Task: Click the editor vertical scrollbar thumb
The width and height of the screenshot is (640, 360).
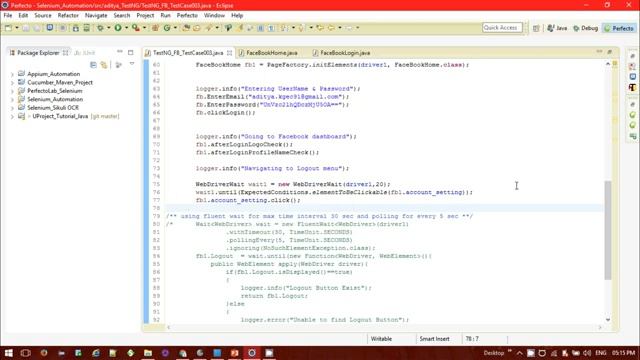Action: click(608, 230)
